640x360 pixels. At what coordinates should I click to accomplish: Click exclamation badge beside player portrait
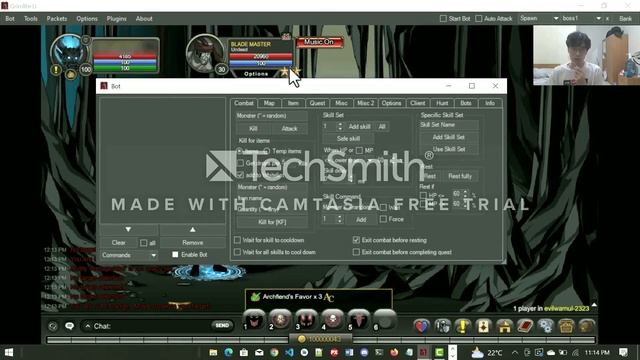click(56, 70)
